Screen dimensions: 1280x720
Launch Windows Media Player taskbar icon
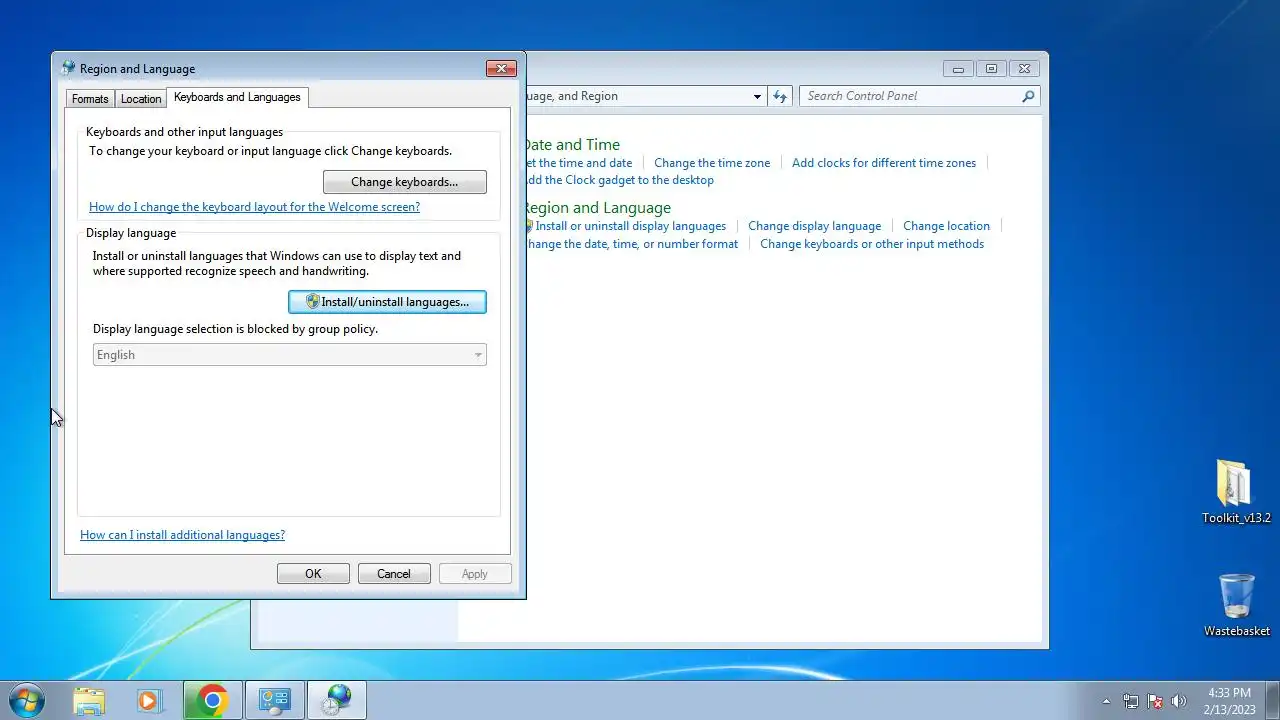(x=149, y=700)
